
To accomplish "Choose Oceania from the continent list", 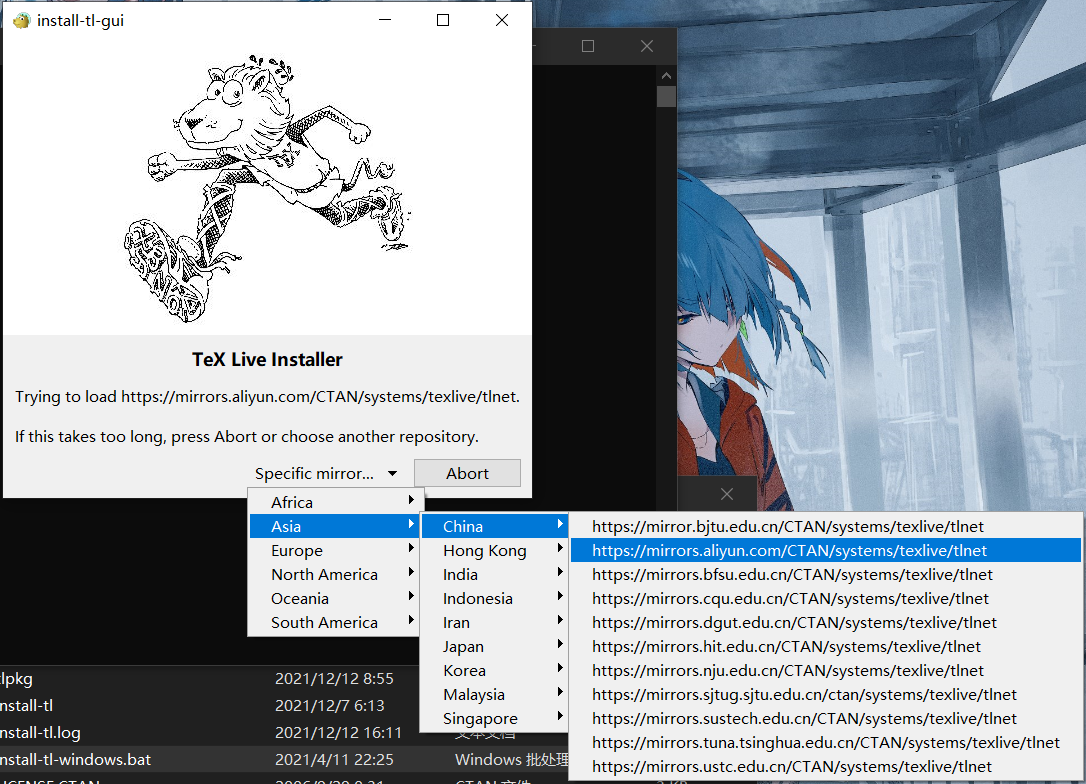I will pos(336,599).
